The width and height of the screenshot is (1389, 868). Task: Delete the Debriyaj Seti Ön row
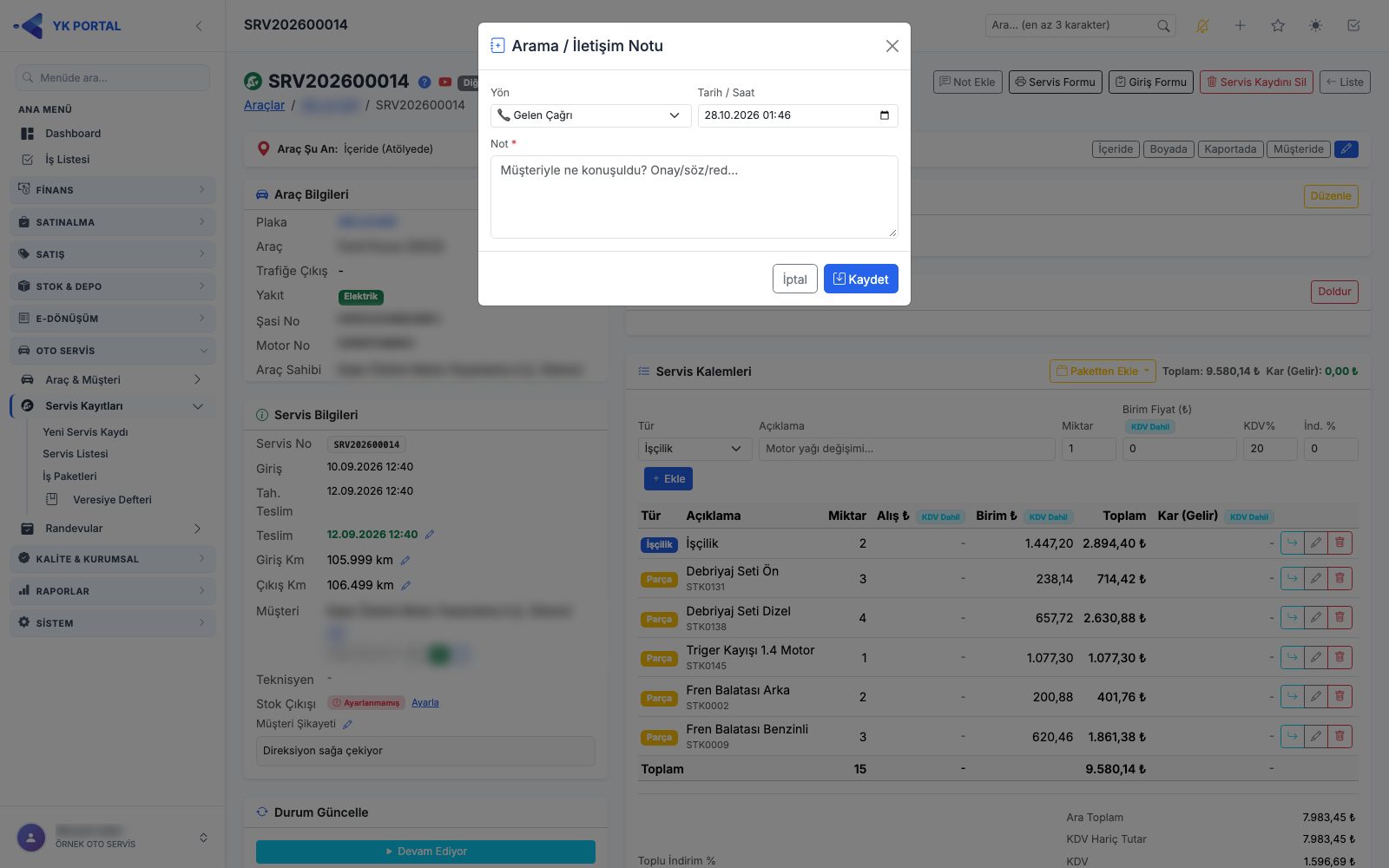pyautogui.click(x=1340, y=578)
